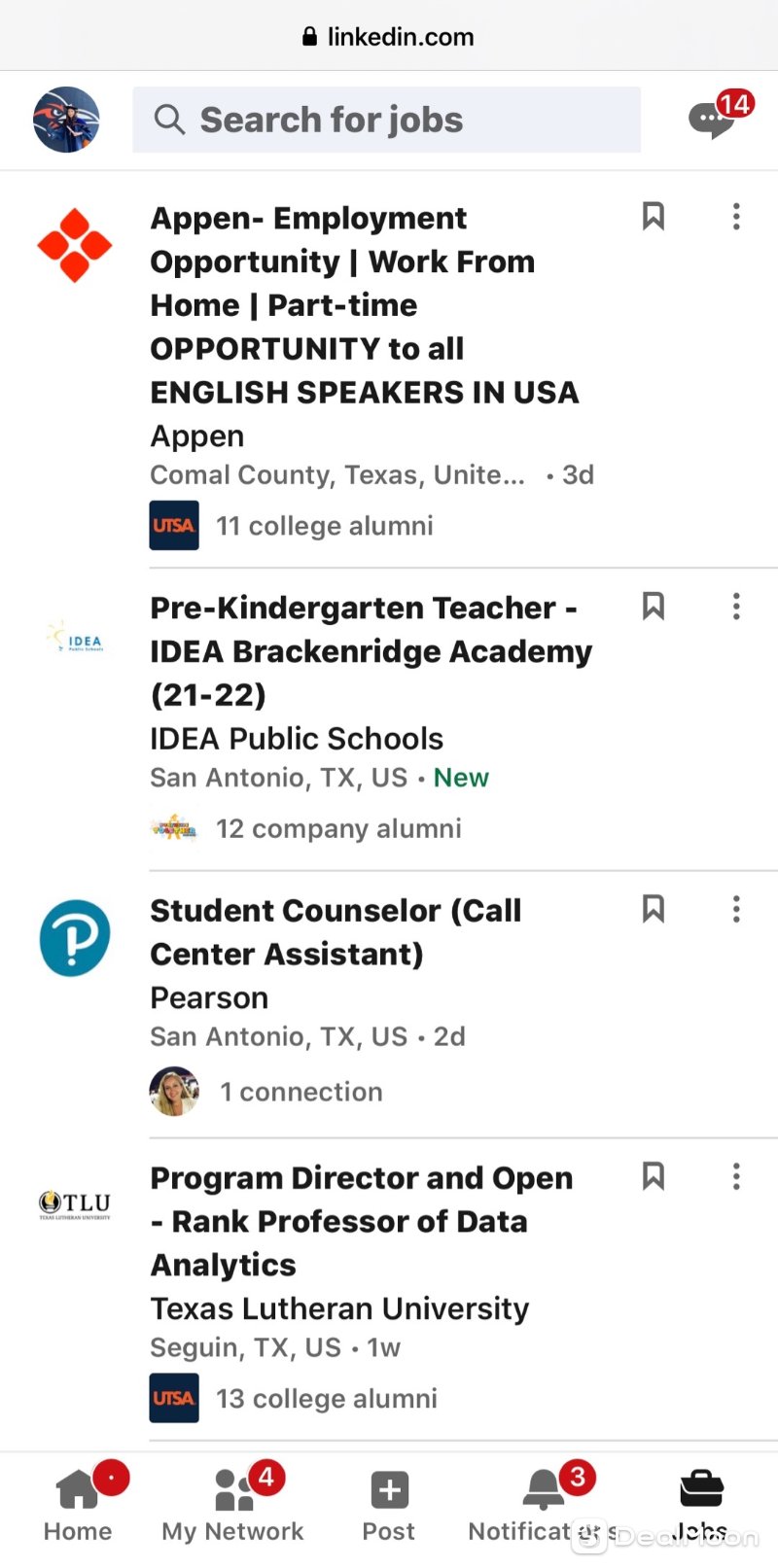Open Texas Lutheran University company name
Viewport: 778px width, 1568px height.
click(x=339, y=1308)
